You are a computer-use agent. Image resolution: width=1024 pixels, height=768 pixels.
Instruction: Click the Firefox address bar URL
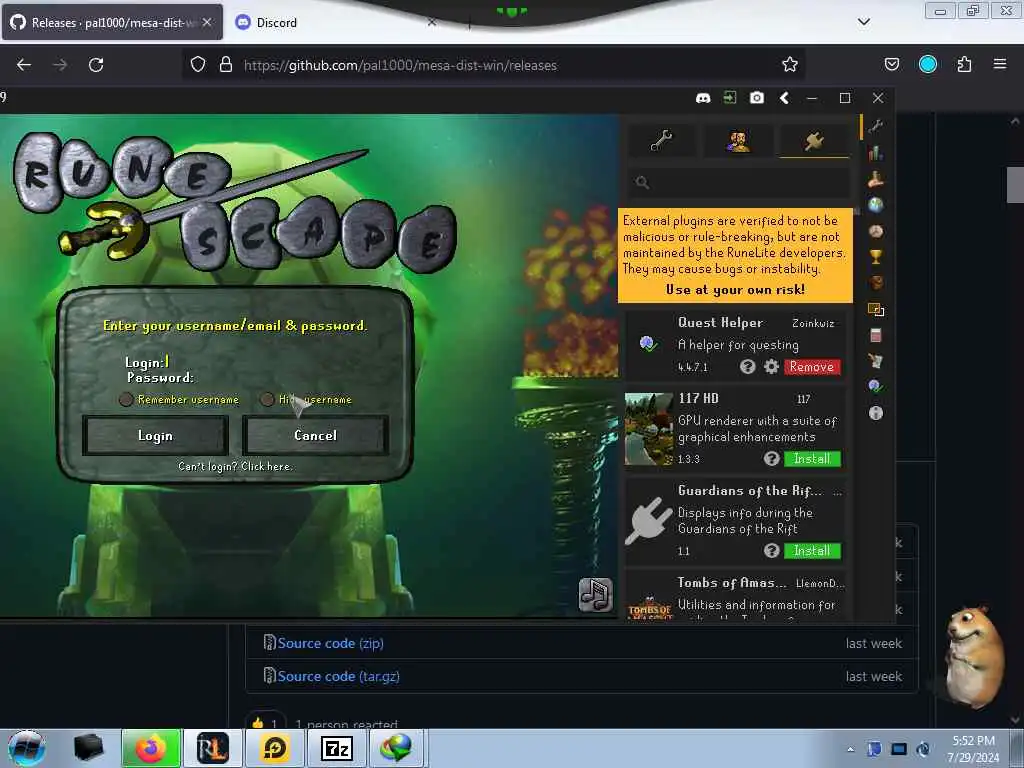tap(400, 65)
